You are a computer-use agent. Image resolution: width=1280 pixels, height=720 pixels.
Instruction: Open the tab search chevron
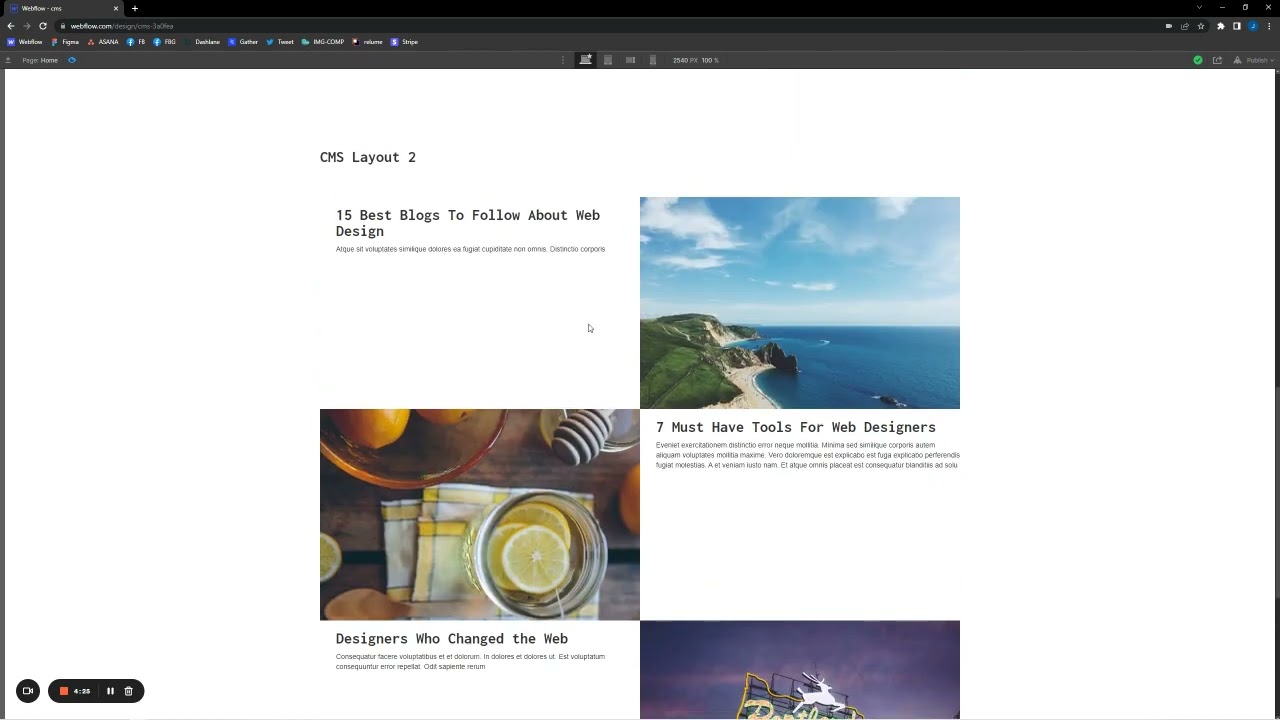pos(1199,8)
